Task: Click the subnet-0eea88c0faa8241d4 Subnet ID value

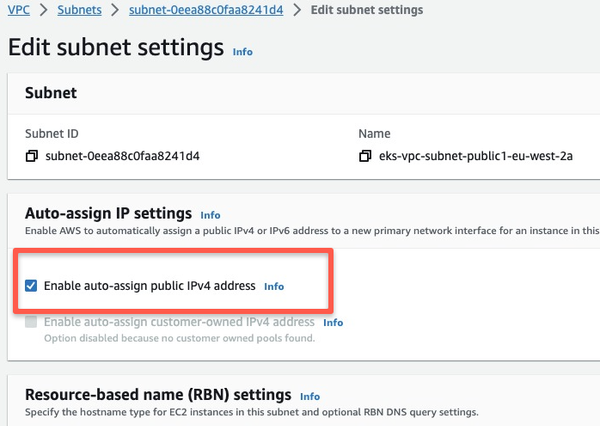Action: point(122,156)
